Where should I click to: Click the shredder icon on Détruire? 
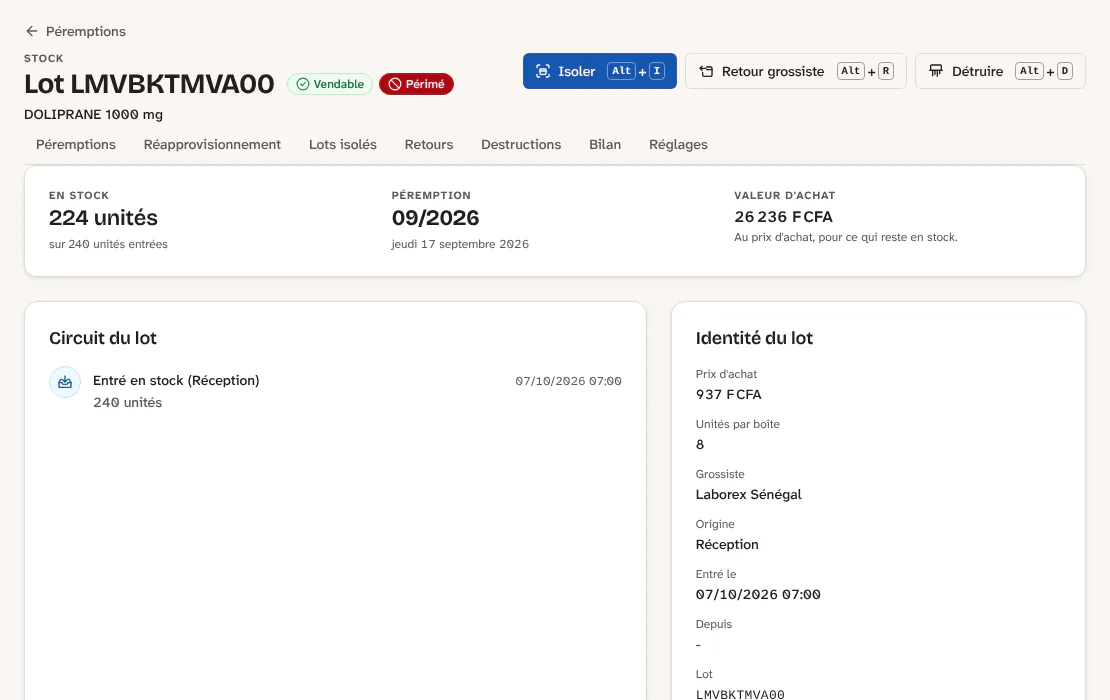point(936,71)
